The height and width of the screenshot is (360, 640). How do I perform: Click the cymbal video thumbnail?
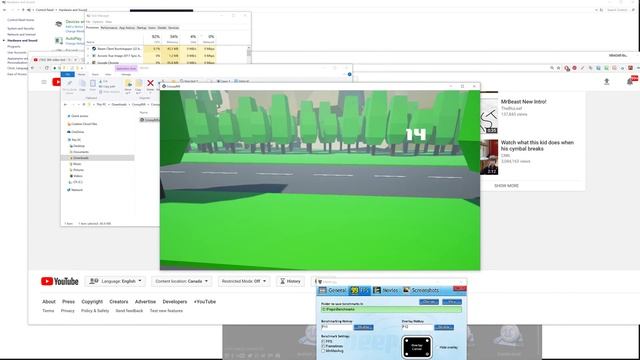pyautogui.click(x=489, y=157)
